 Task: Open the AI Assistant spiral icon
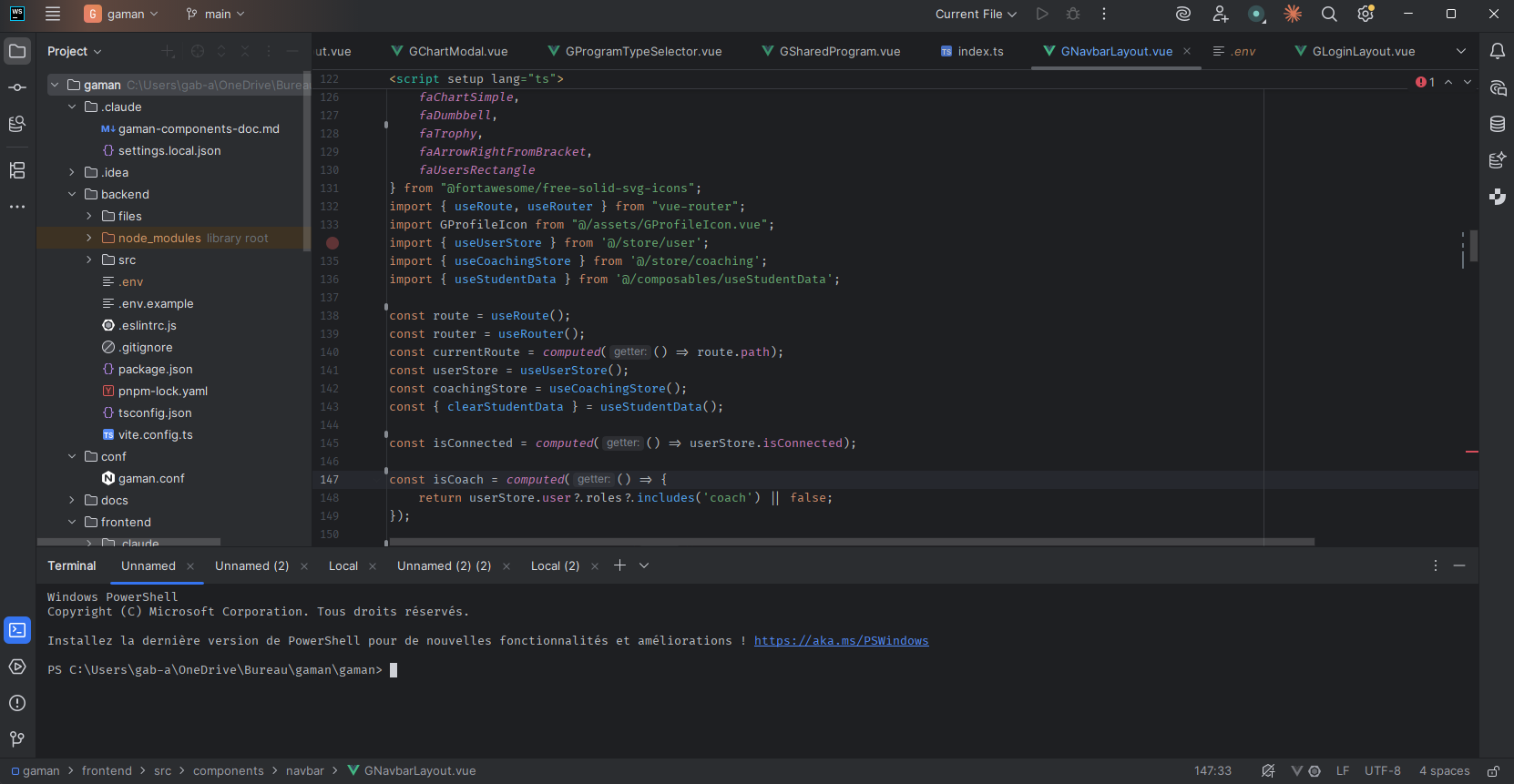pyautogui.click(x=1183, y=14)
